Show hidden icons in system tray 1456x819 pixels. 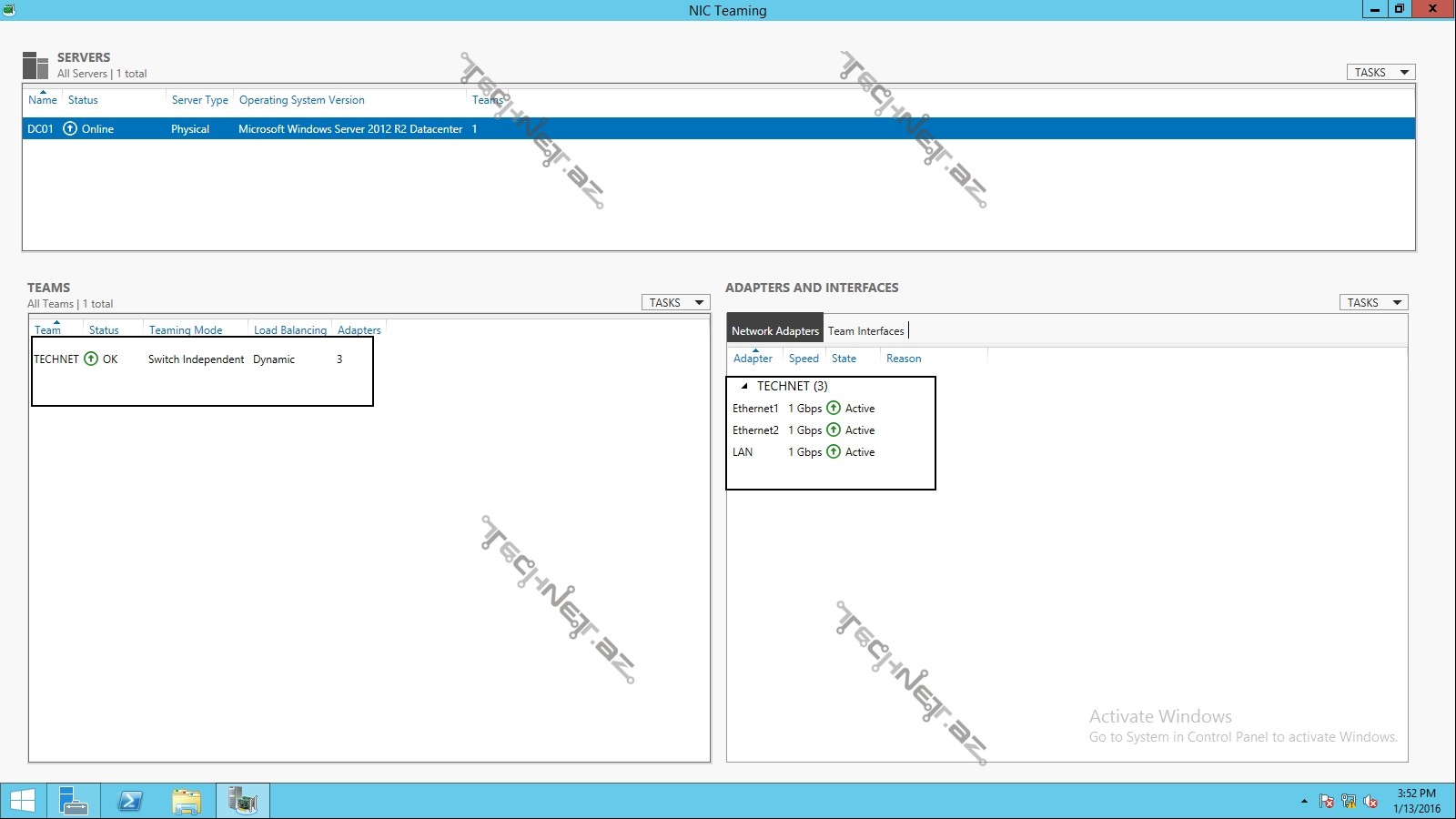point(1304,802)
